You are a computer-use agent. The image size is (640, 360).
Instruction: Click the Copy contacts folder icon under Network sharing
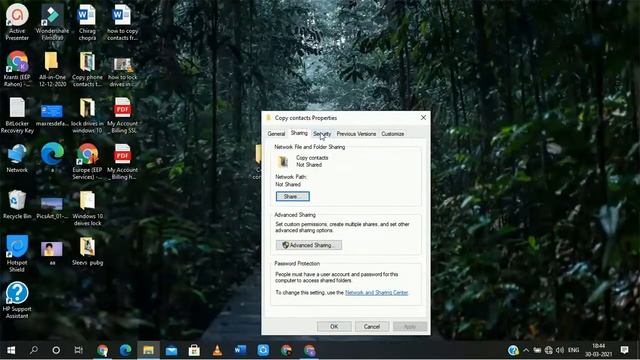tap(283, 161)
